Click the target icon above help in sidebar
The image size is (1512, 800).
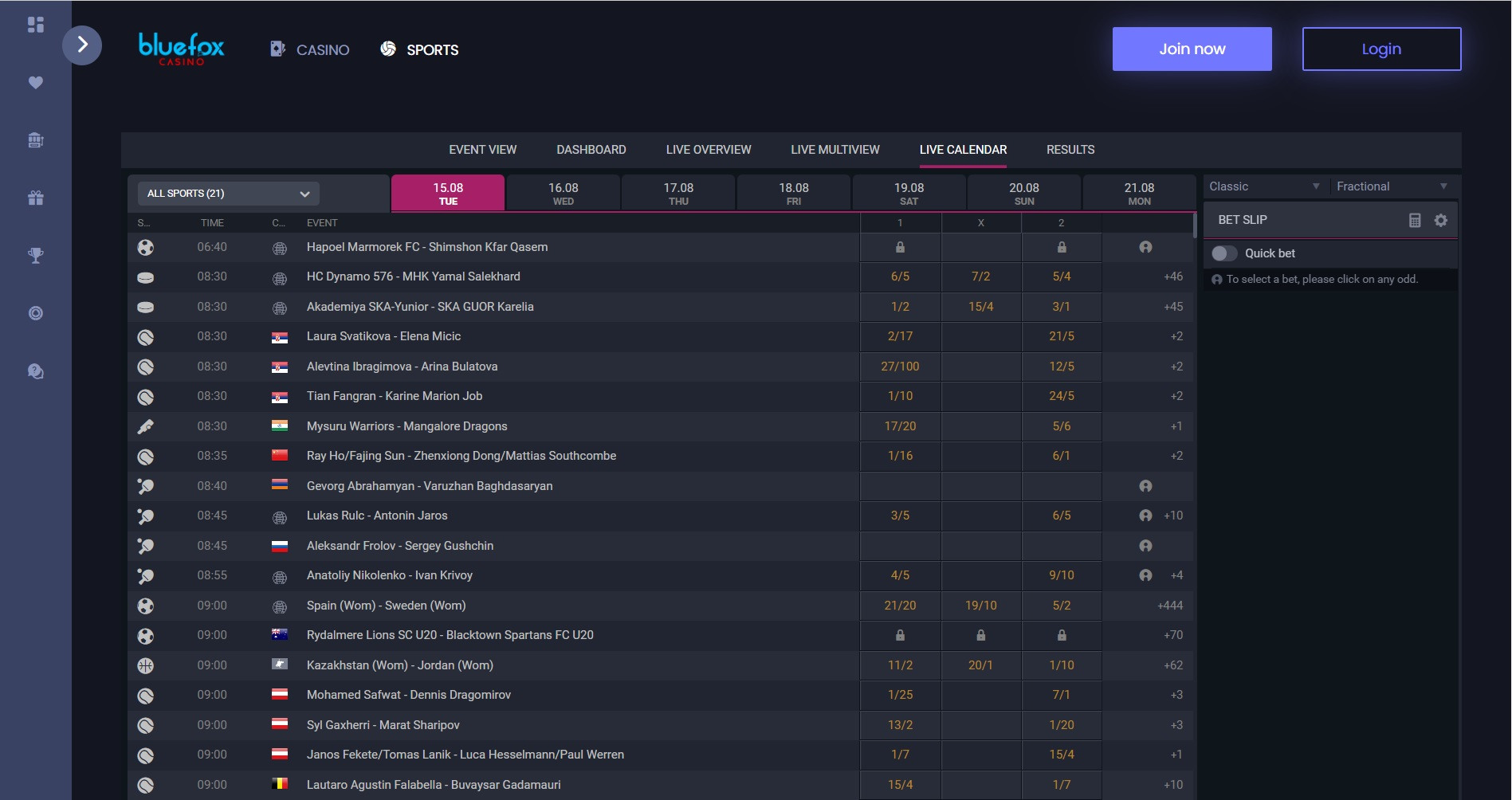(x=35, y=312)
